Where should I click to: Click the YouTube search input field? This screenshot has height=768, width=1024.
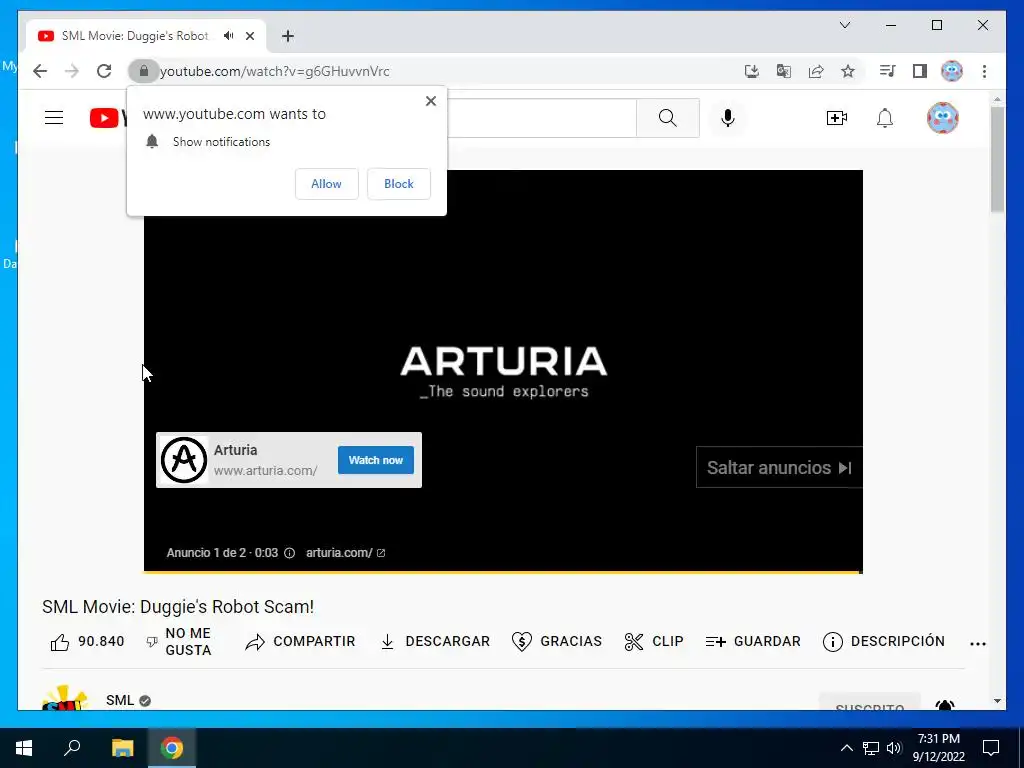tap(541, 118)
